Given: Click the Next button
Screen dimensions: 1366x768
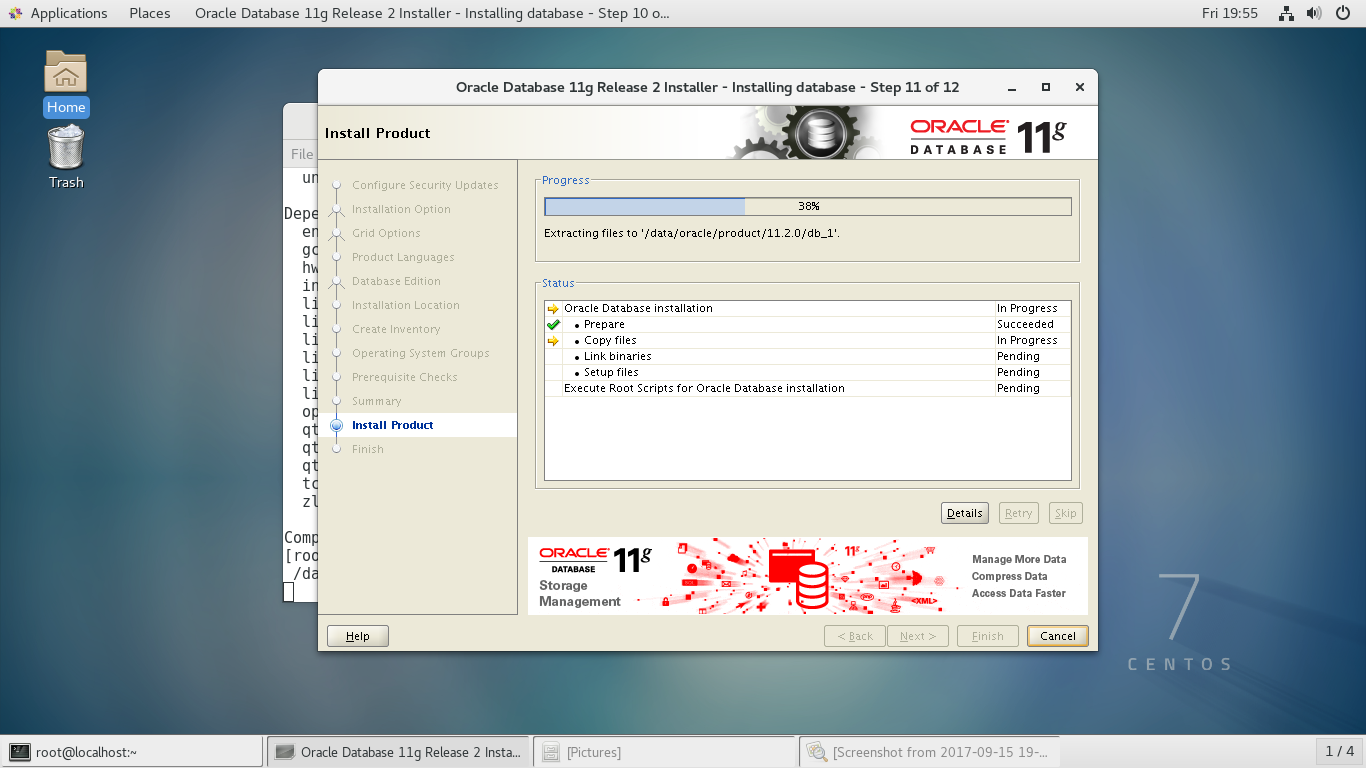Looking at the screenshot, I should coord(918,636).
